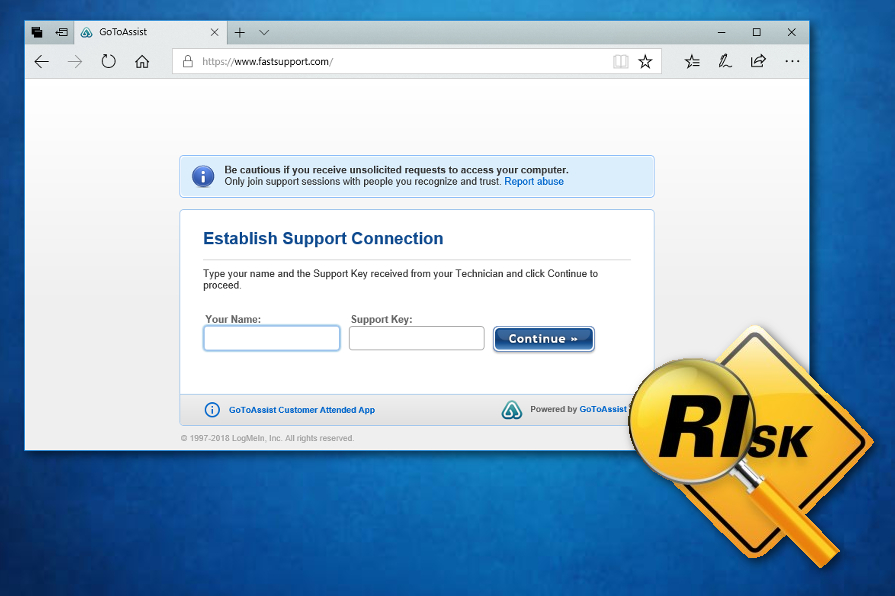
Task: Click the Add notes pen icon
Action: [725, 61]
